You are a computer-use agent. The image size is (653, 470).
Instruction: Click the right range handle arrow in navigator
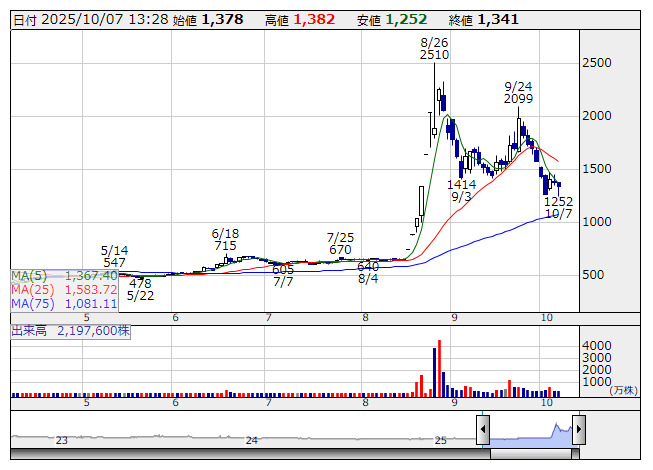577,431
